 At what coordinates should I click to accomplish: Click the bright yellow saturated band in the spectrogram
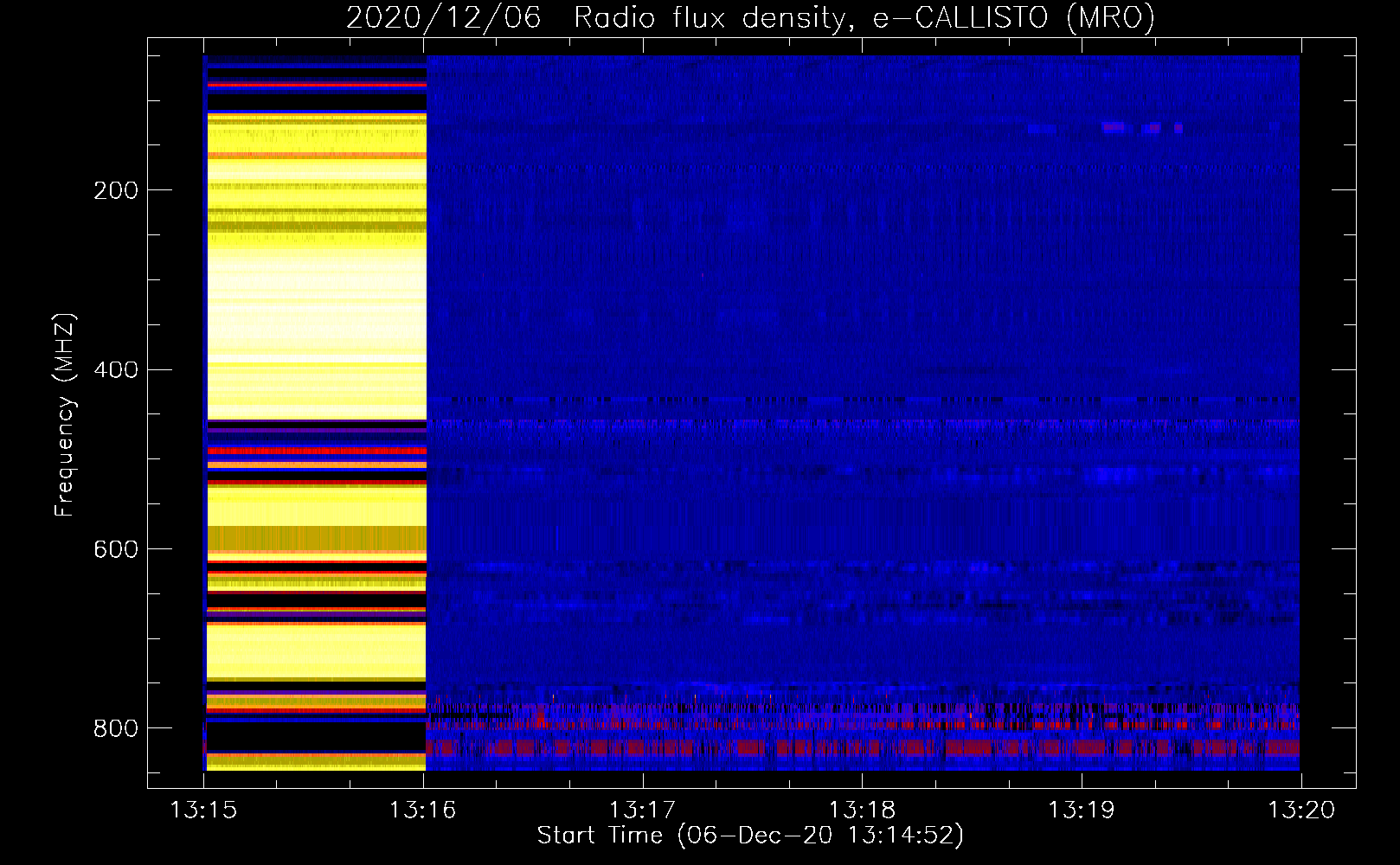pos(317,413)
